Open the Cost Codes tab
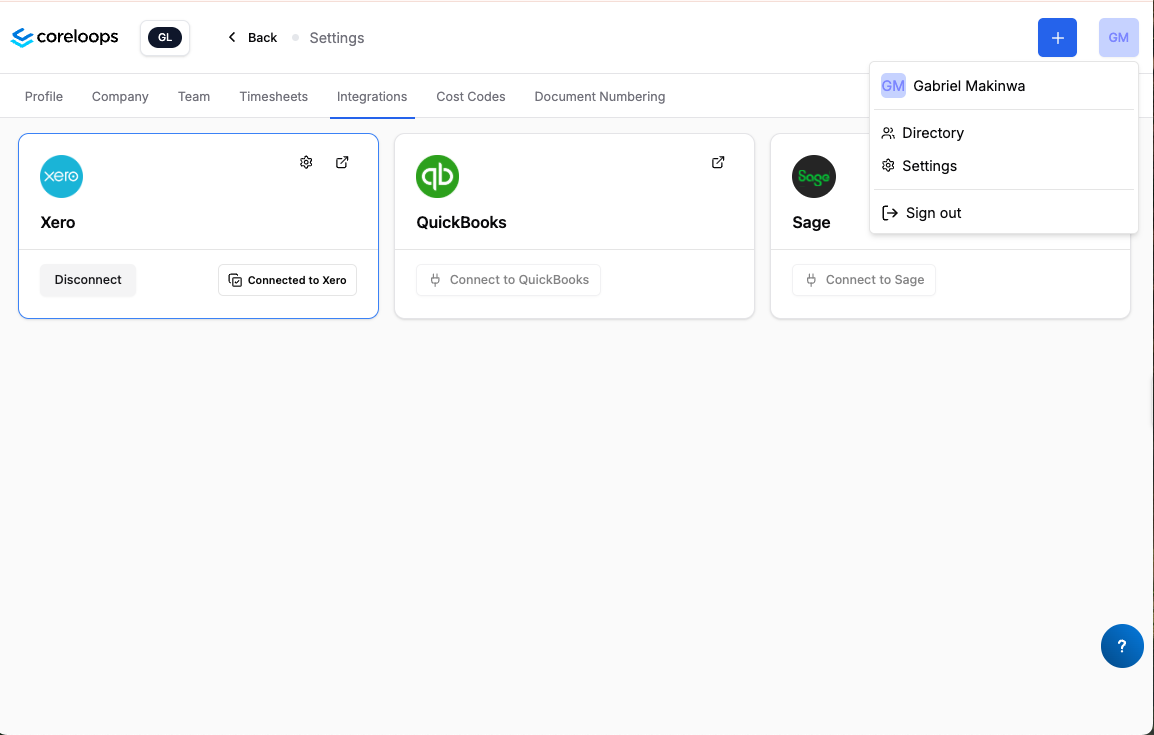Screen dimensions: 1154x735 click(470, 96)
